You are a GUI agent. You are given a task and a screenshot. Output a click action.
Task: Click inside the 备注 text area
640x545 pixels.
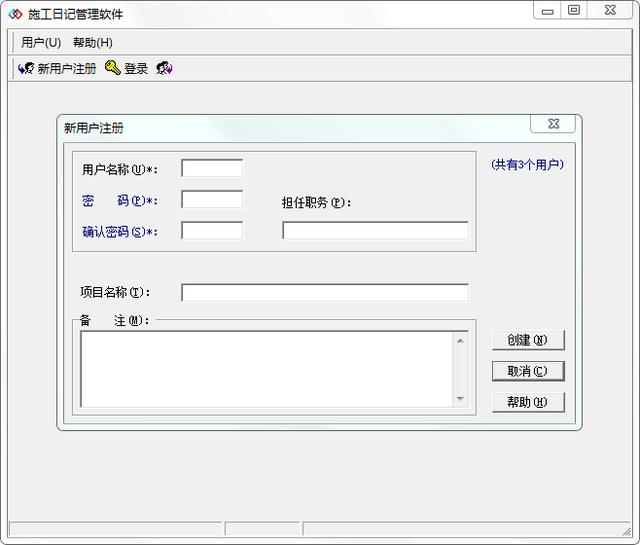pyautogui.click(x=267, y=369)
